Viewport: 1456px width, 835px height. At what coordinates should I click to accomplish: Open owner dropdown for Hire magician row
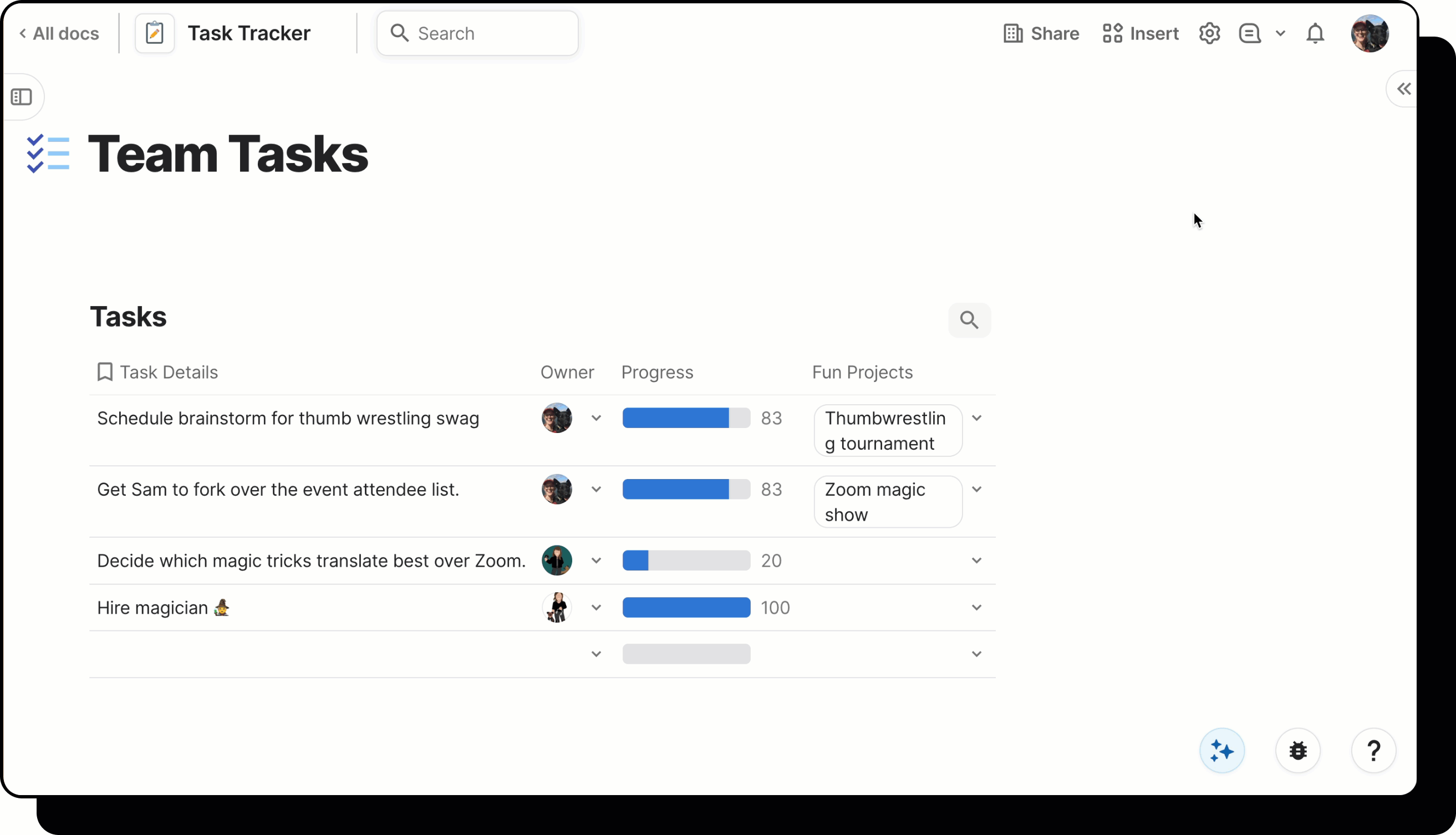pos(597,607)
